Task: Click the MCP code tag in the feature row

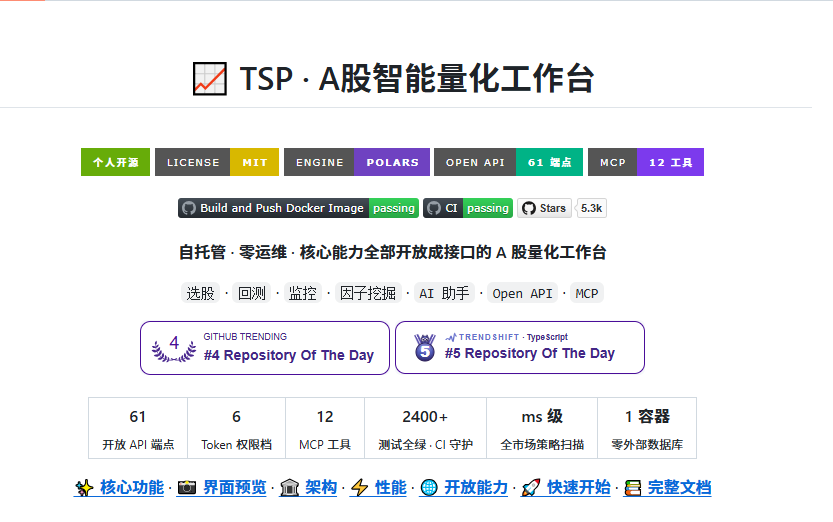Action: point(587,293)
